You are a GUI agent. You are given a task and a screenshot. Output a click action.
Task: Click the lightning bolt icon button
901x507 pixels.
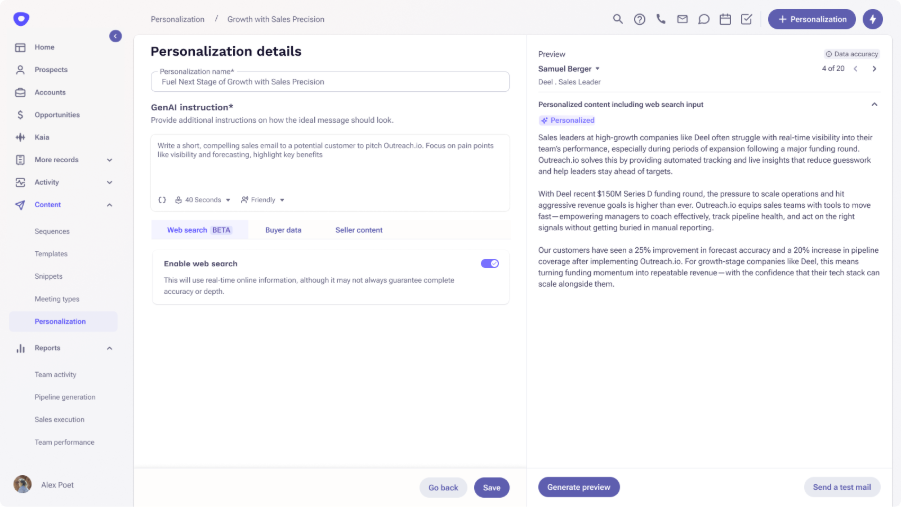click(872, 19)
